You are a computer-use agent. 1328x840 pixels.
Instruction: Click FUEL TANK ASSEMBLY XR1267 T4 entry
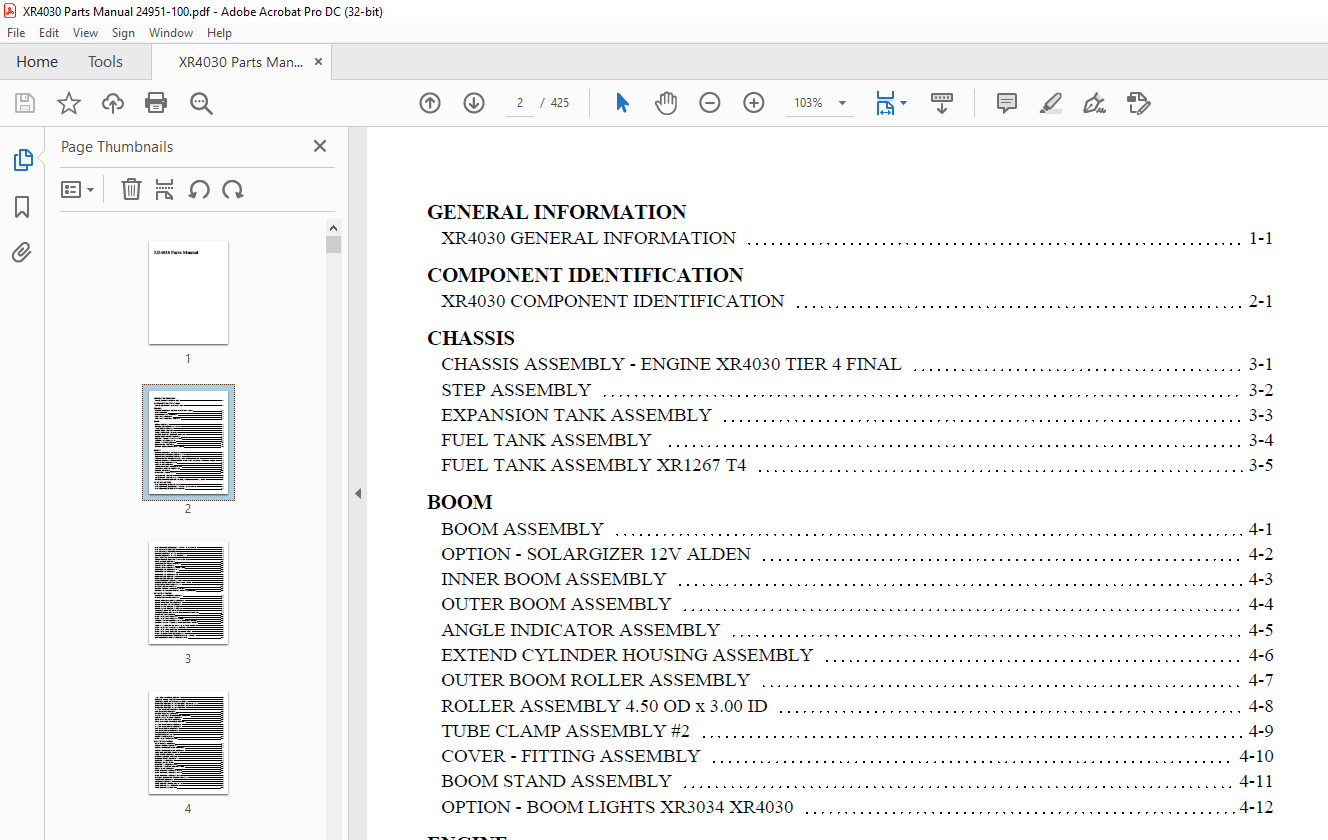click(x=594, y=465)
